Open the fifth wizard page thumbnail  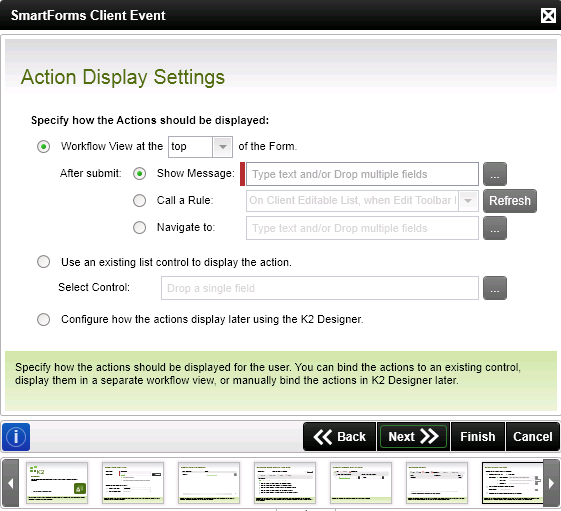click(361, 483)
